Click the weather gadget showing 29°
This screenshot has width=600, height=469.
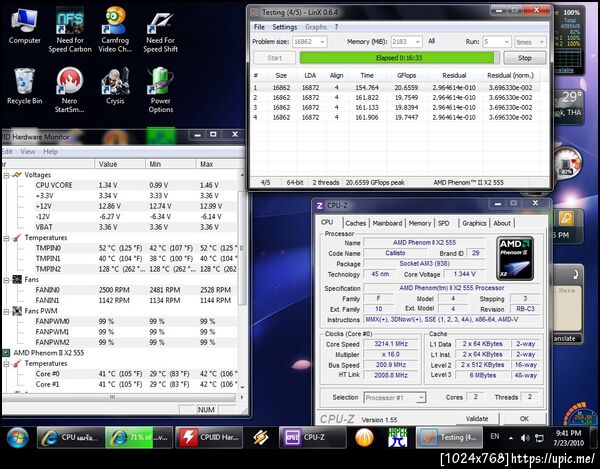click(x=569, y=105)
